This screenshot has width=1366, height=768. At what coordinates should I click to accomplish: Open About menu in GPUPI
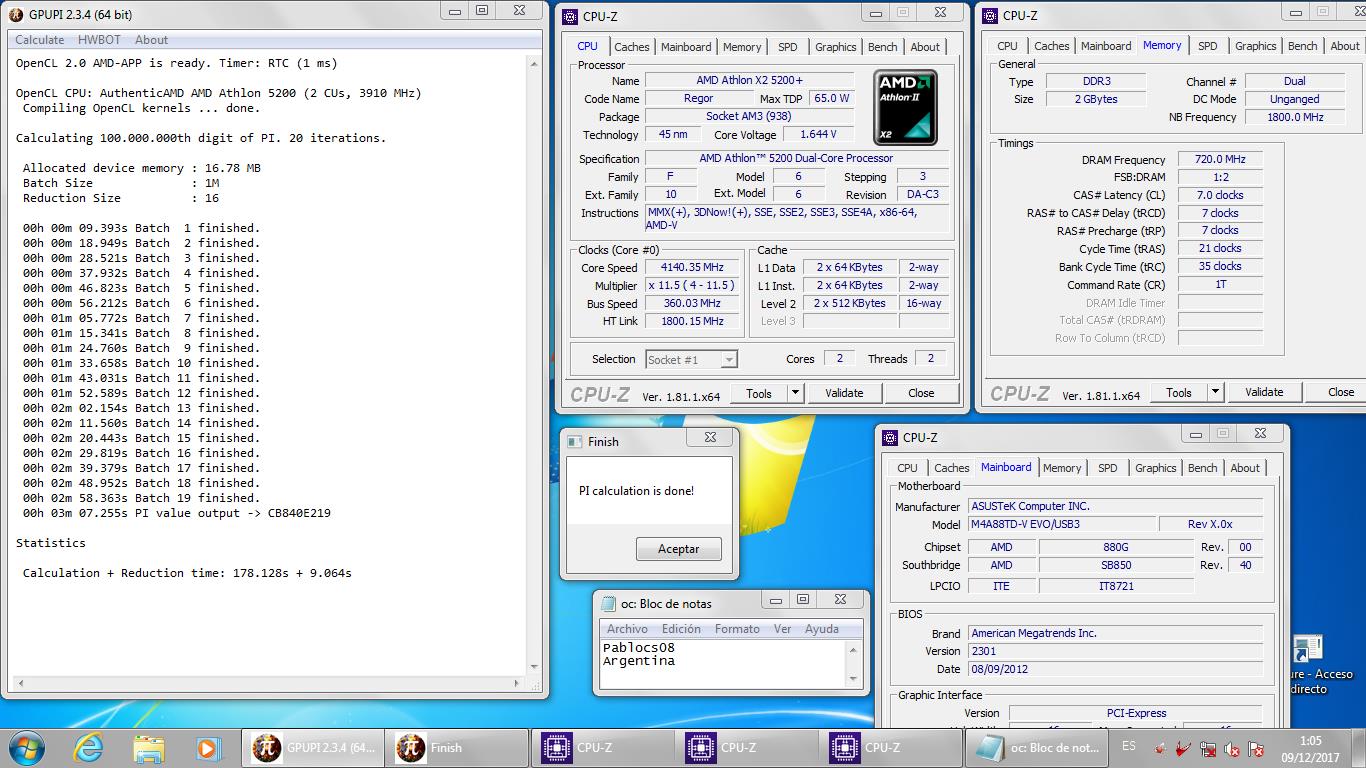coord(152,40)
